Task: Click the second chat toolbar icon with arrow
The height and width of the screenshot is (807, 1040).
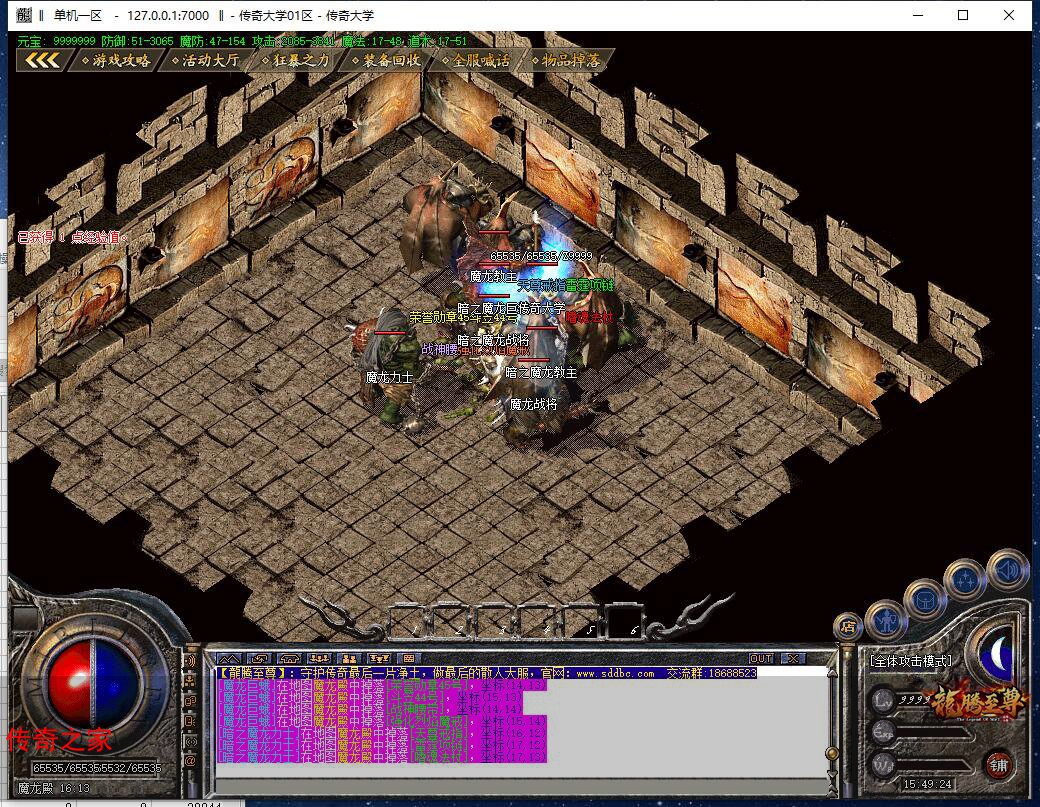Action: click(259, 658)
